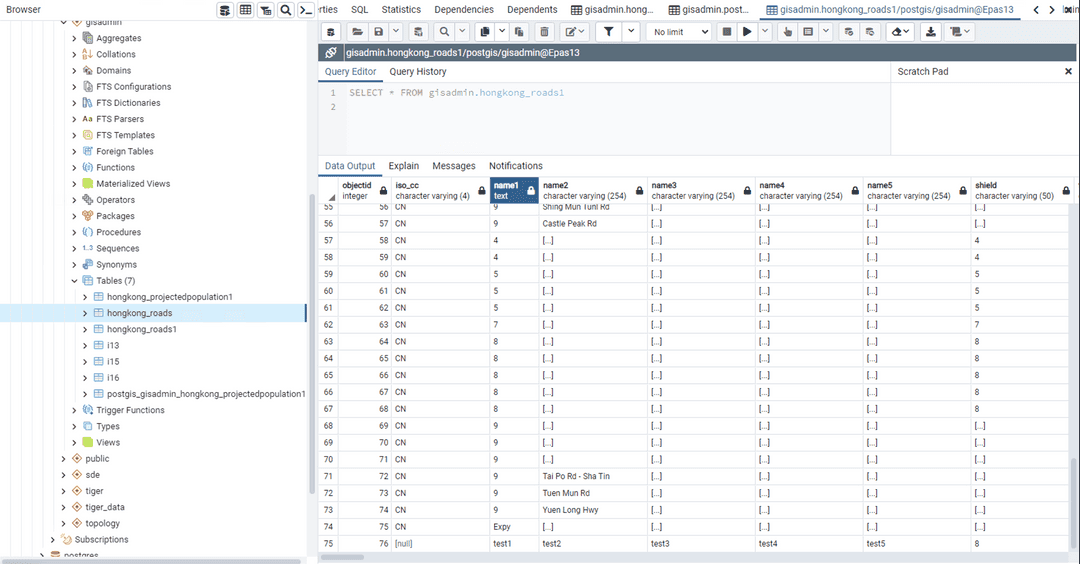Viewport: 1080px width, 564px height.
Task: Select the Explain tab
Action: point(403,166)
